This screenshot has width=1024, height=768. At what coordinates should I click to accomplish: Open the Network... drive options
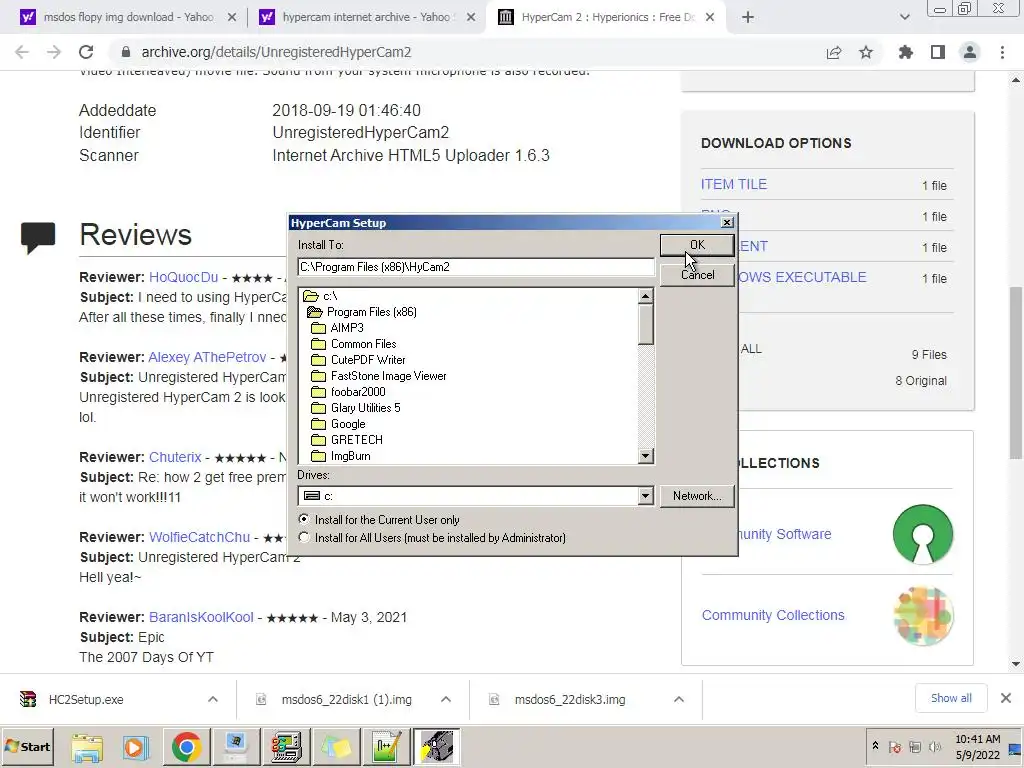pos(697,496)
